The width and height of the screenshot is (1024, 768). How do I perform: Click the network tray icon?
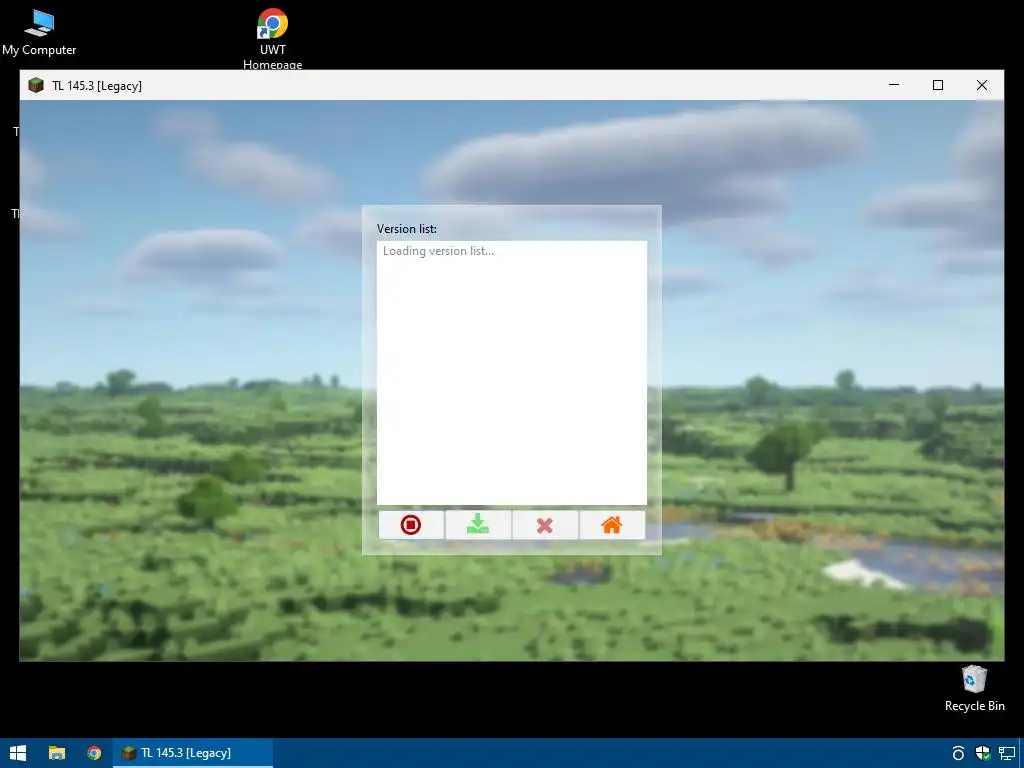click(1007, 753)
